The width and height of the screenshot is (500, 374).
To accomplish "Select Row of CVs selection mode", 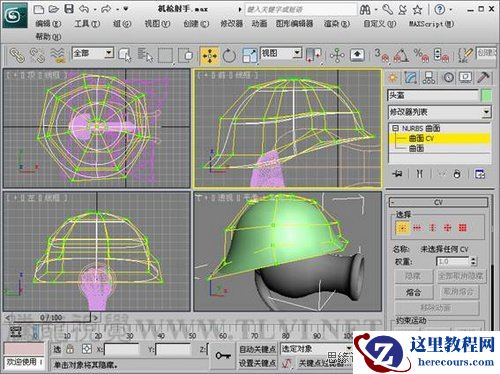I will pyautogui.click(x=417, y=228).
